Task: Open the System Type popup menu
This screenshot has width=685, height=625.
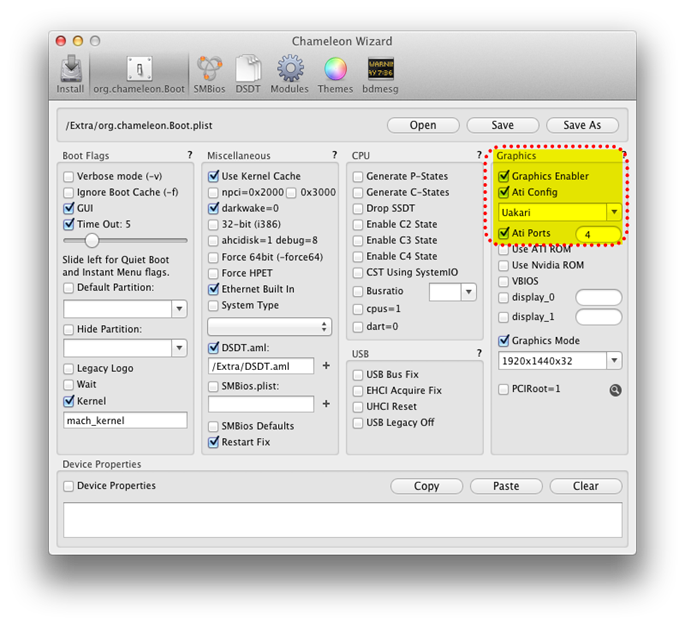Action: pos(269,327)
